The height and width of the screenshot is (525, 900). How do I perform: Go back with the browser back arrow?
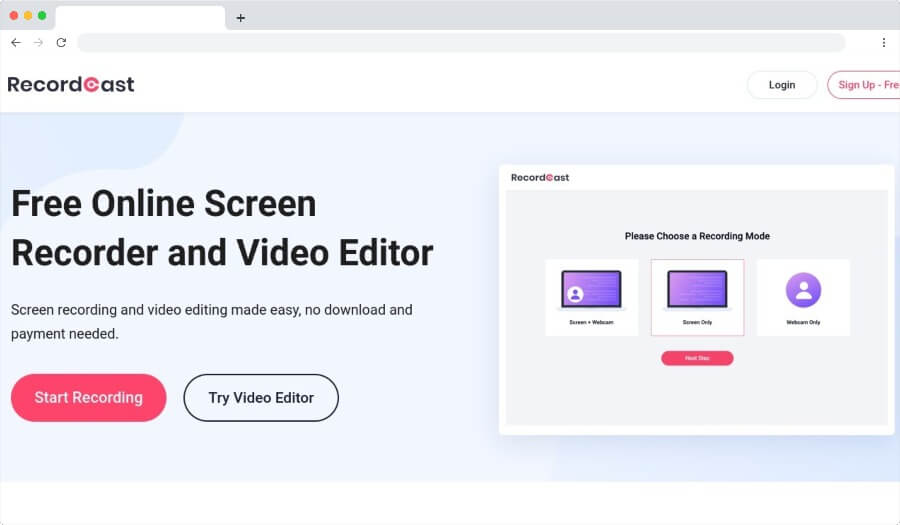point(15,42)
